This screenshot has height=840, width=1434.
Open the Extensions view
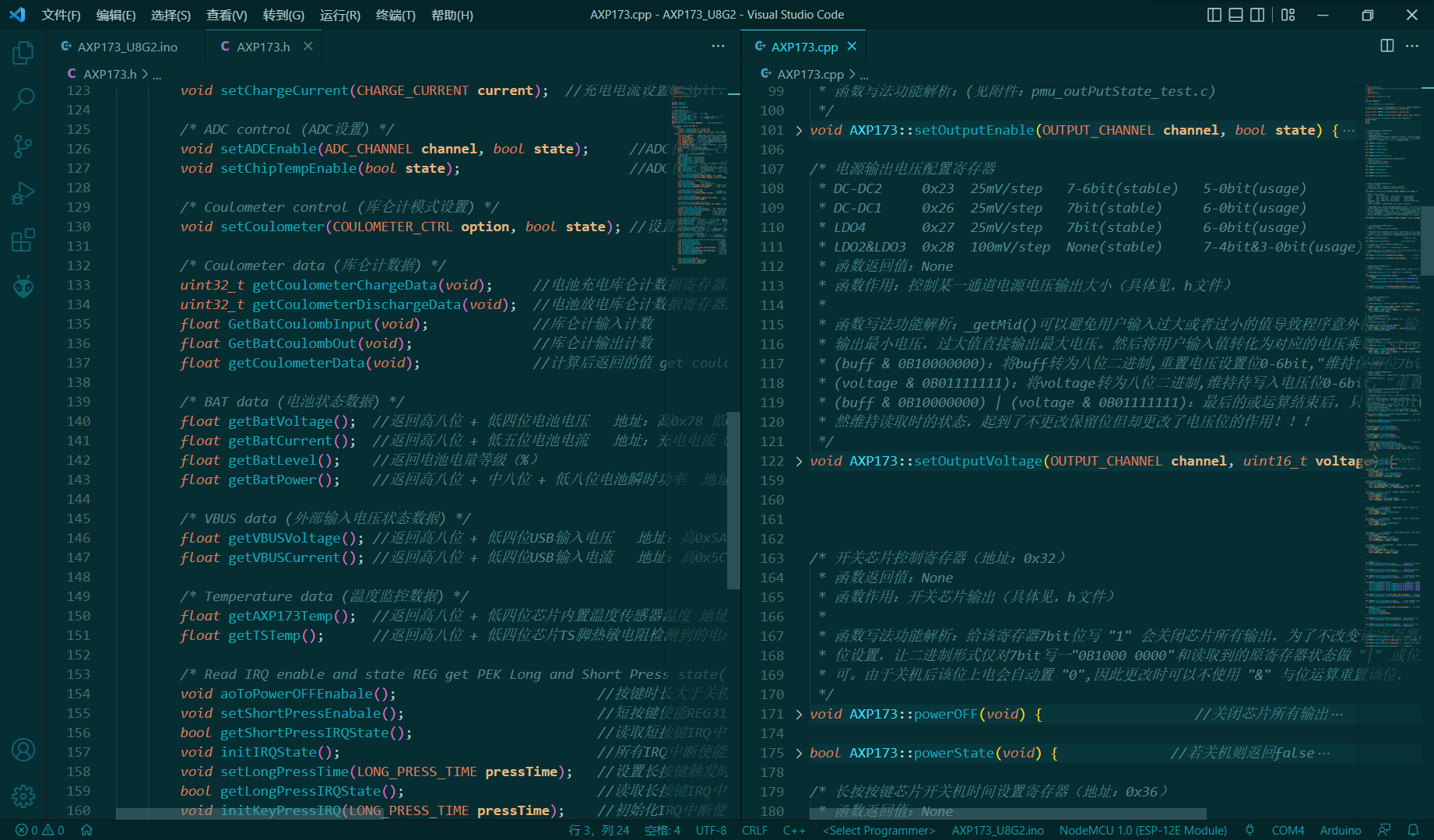(x=23, y=240)
